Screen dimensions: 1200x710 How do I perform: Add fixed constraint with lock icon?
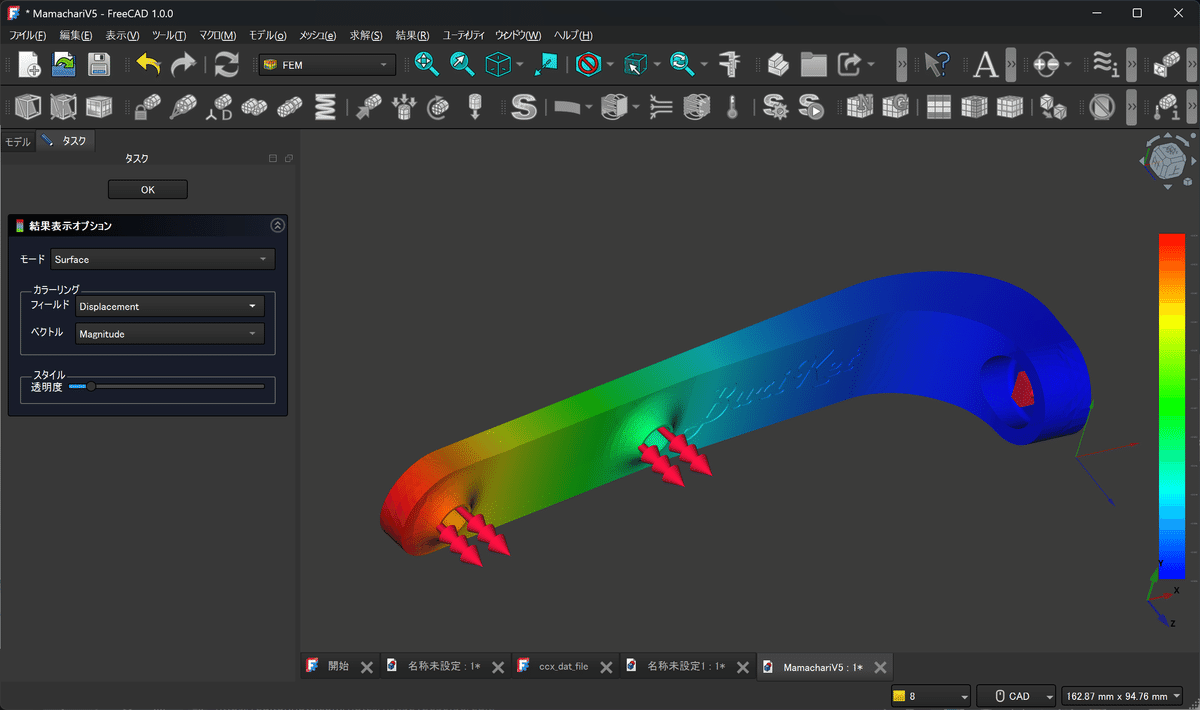coord(148,106)
